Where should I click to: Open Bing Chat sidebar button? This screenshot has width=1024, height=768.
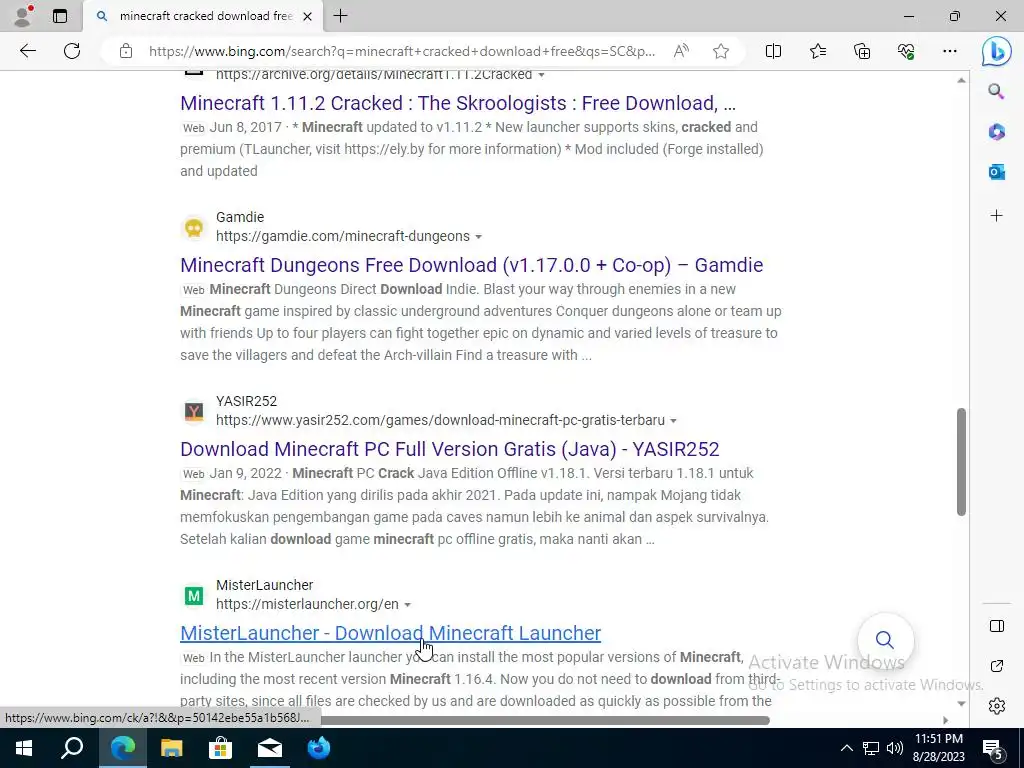(x=997, y=51)
